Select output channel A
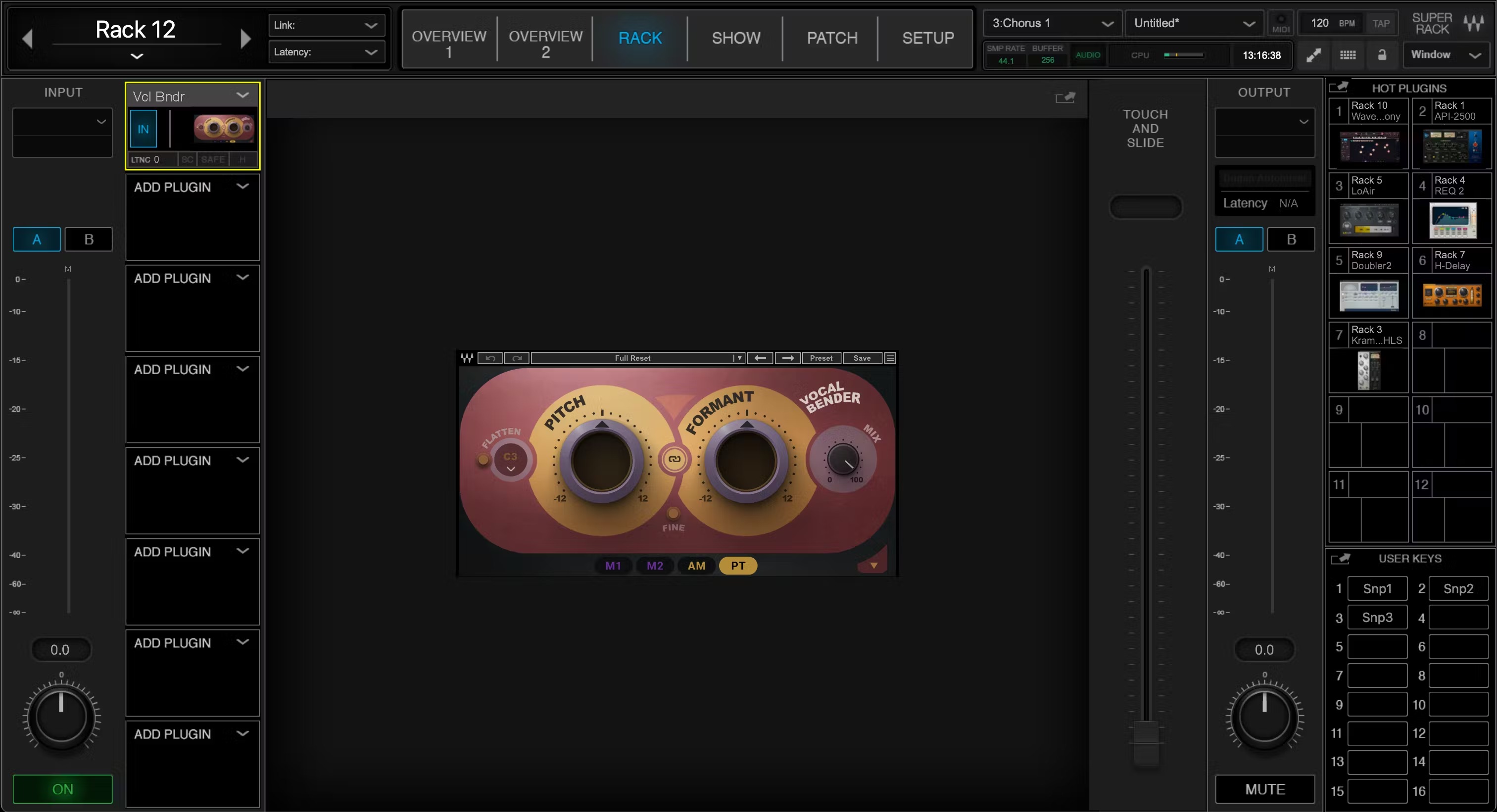This screenshot has height=812, width=1497. coord(1239,239)
